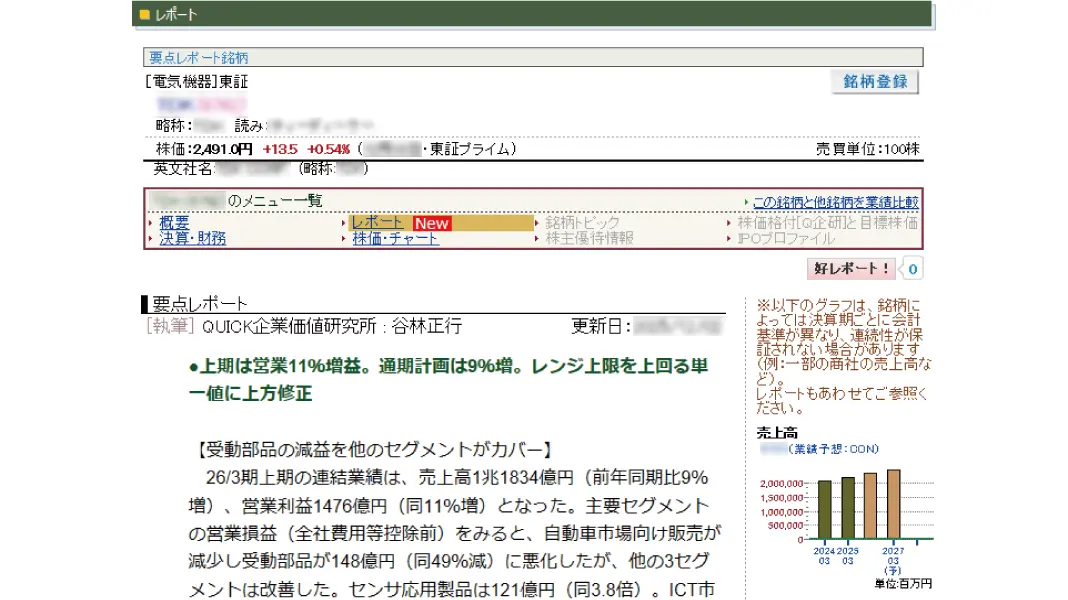This screenshot has width=1068, height=600.
Task: Click the 株主優待情報 menu entry
Action: 589,238
